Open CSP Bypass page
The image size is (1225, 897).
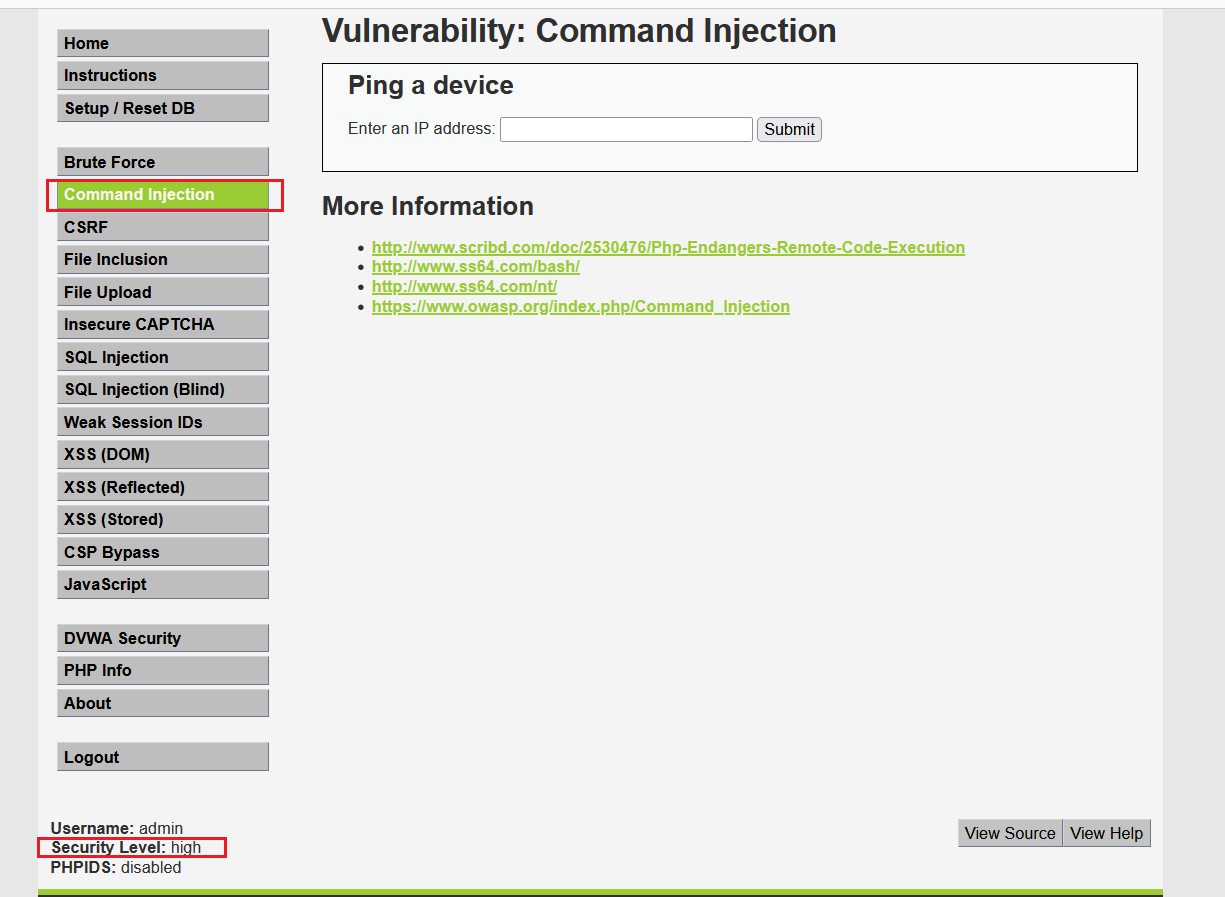162,552
